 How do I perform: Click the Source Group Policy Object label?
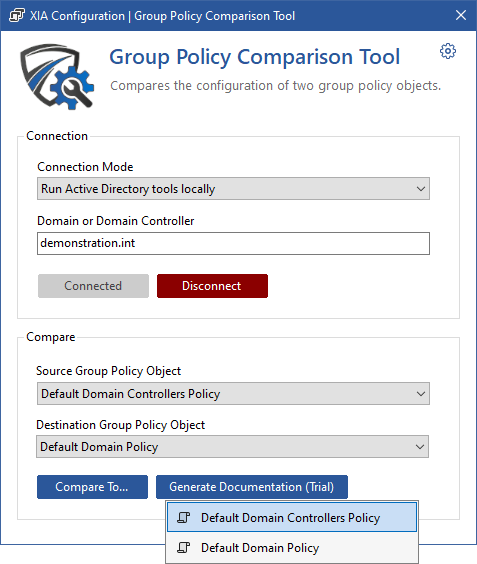[x=108, y=371]
